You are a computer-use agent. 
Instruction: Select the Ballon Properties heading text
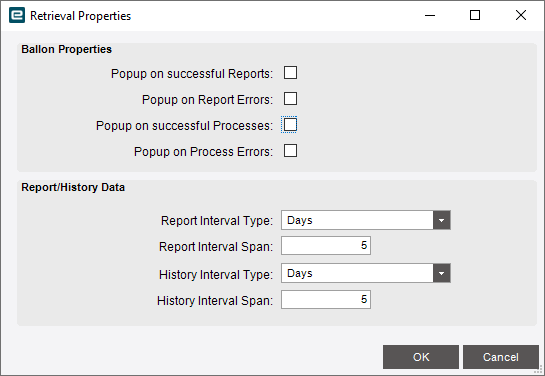click(x=66, y=49)
